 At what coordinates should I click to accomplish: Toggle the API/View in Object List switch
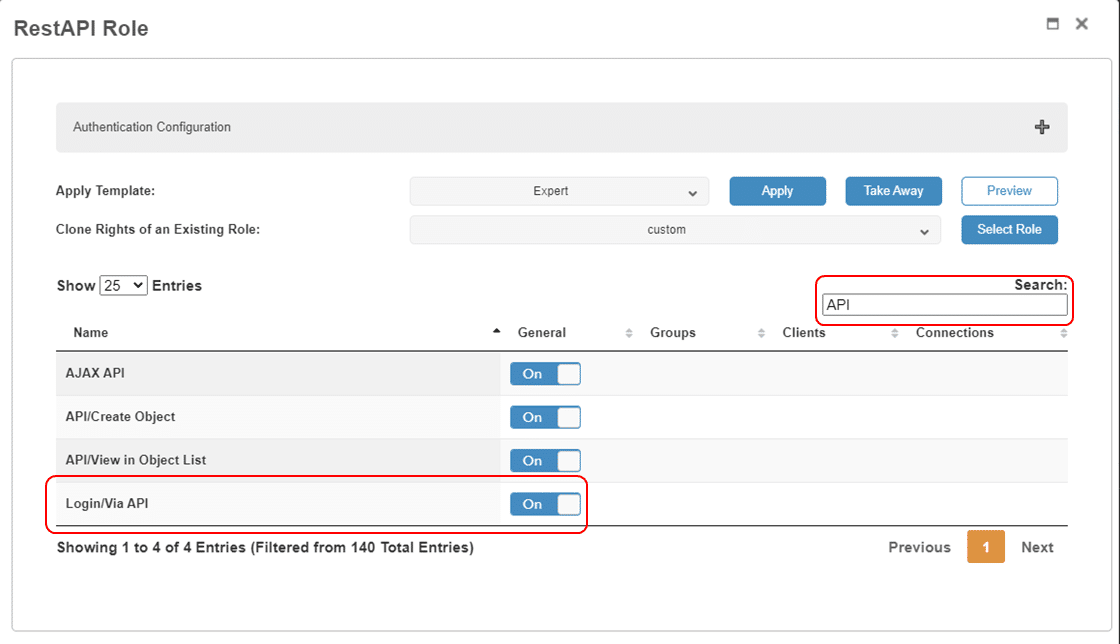(545, 461)
